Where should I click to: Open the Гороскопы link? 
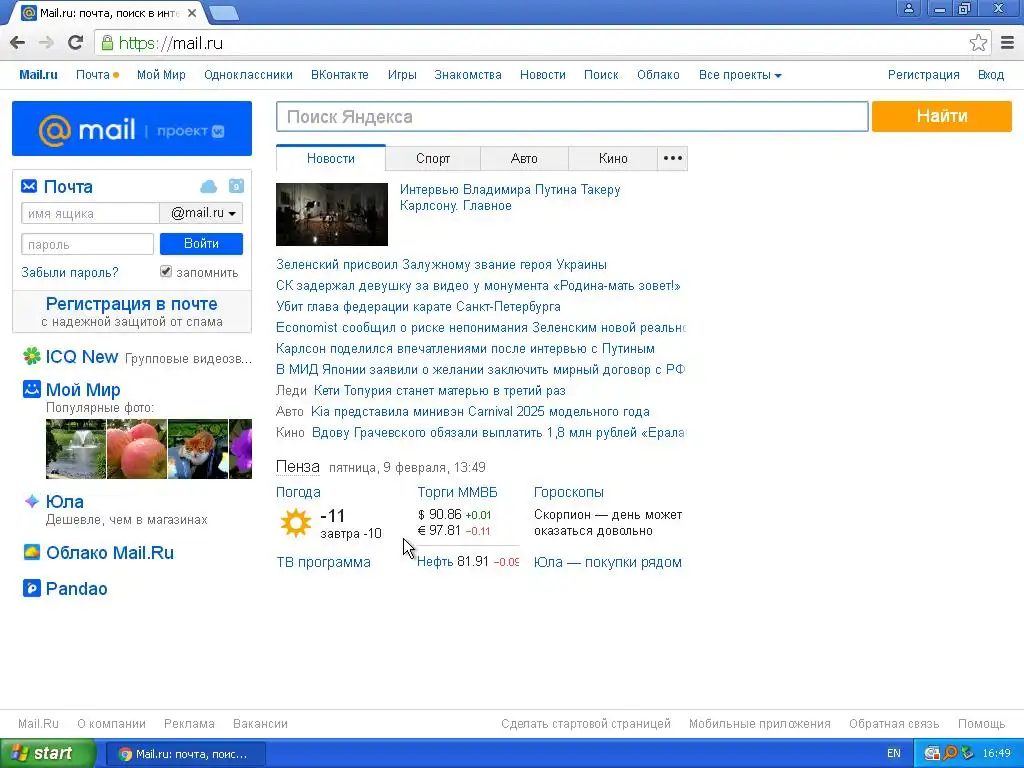569,492
